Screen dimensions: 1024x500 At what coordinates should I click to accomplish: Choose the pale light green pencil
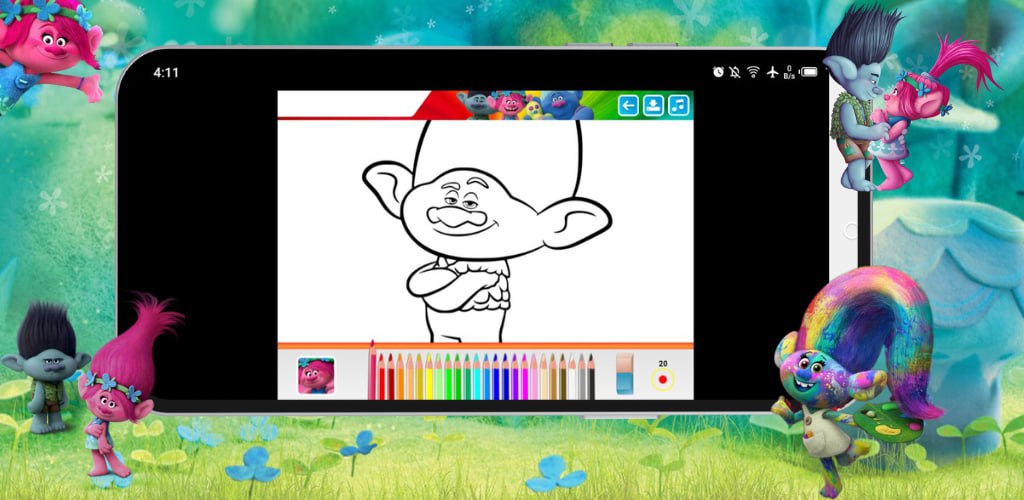click(438, 377)
